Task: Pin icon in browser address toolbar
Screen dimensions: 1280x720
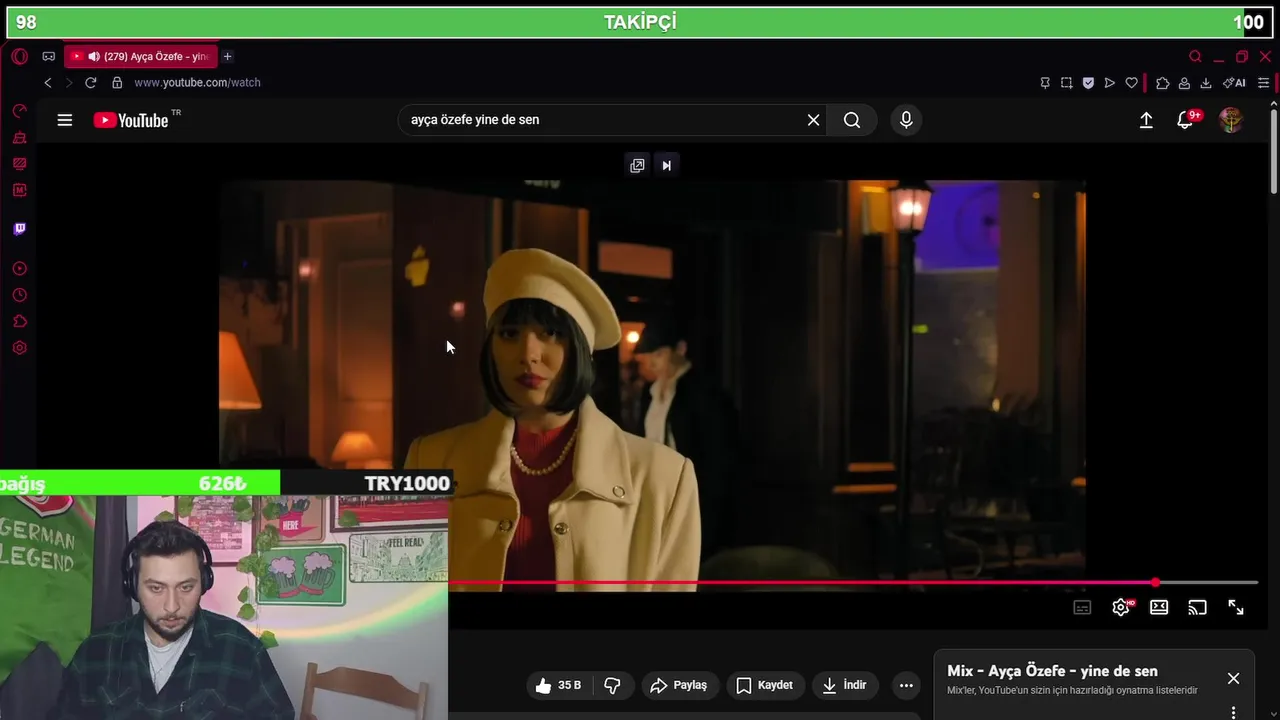Action: 1045,83
